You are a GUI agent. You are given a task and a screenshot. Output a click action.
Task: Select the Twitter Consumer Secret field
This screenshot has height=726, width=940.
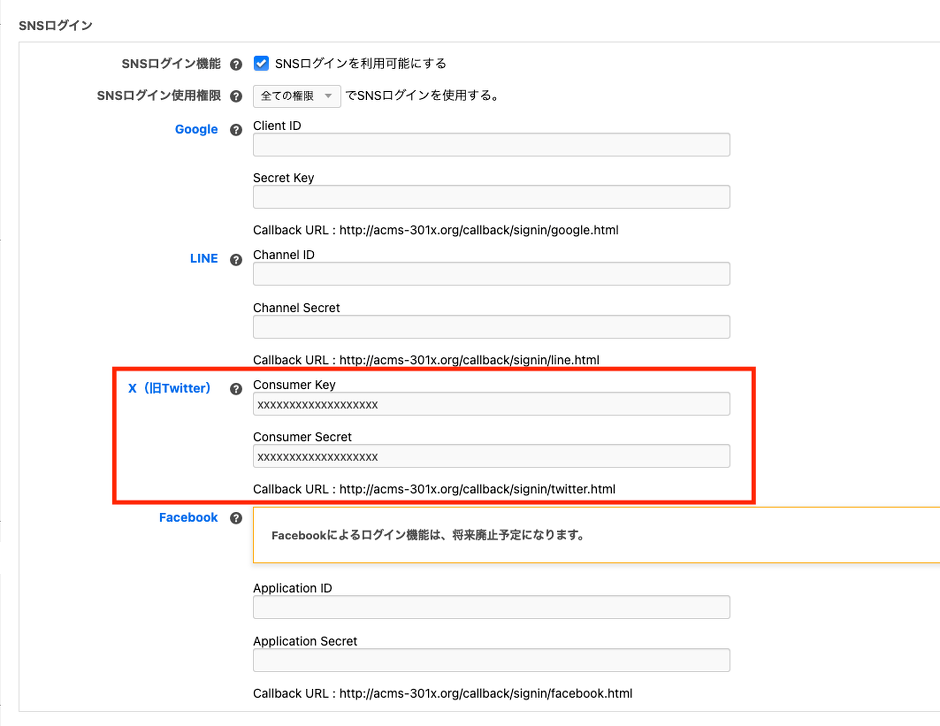[491, 456]
